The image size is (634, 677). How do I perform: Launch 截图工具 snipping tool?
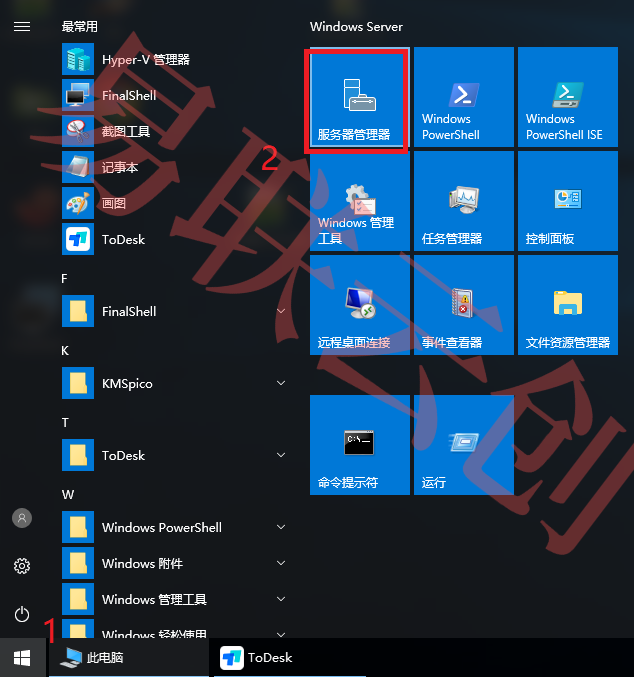point(177,131)
